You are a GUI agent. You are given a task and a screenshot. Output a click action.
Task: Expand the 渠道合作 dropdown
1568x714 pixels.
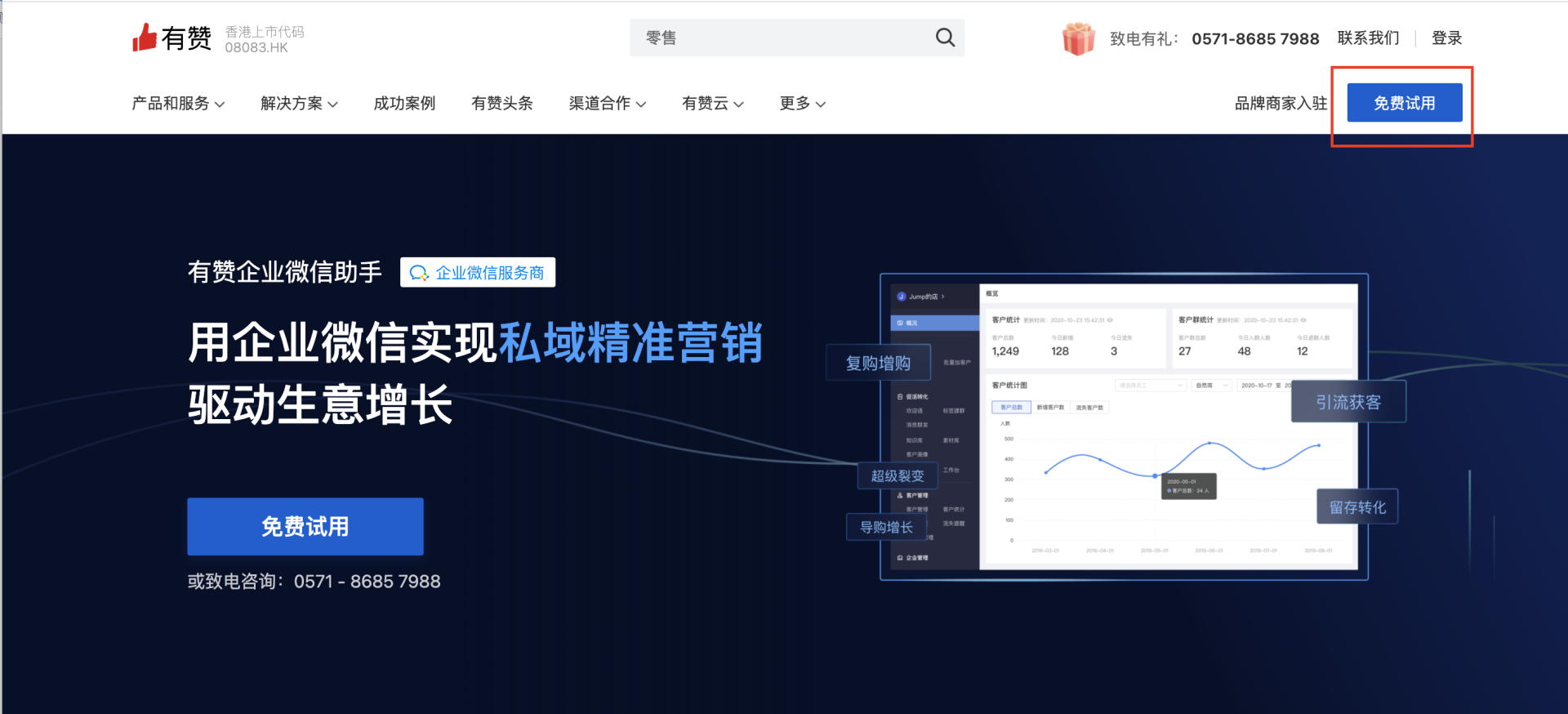608,104
